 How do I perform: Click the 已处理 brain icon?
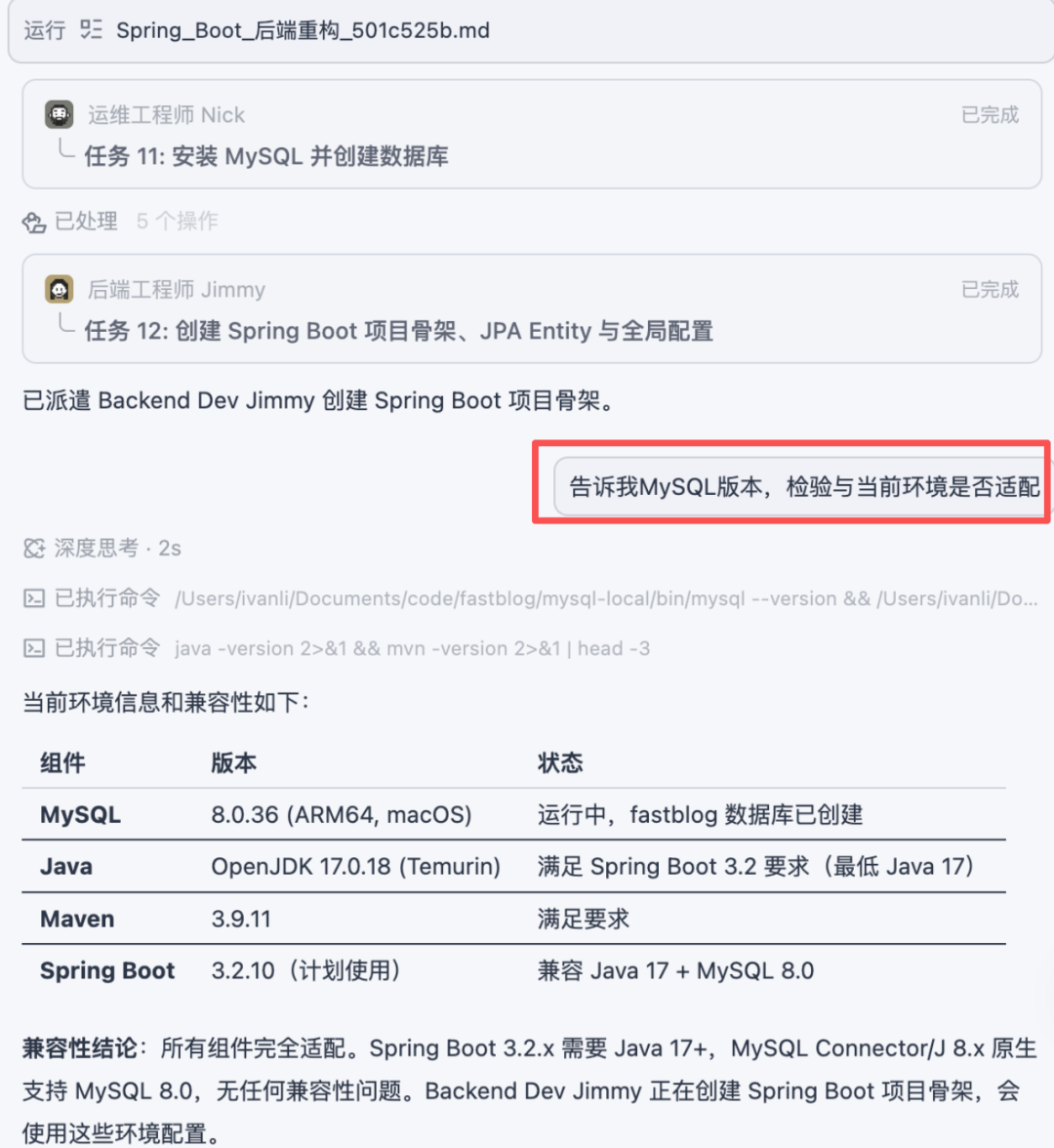click(33, 222)
